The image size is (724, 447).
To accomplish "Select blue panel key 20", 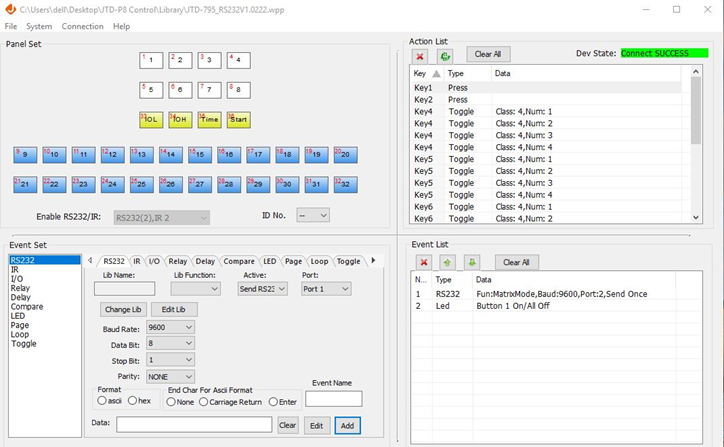I will [345, 155].
